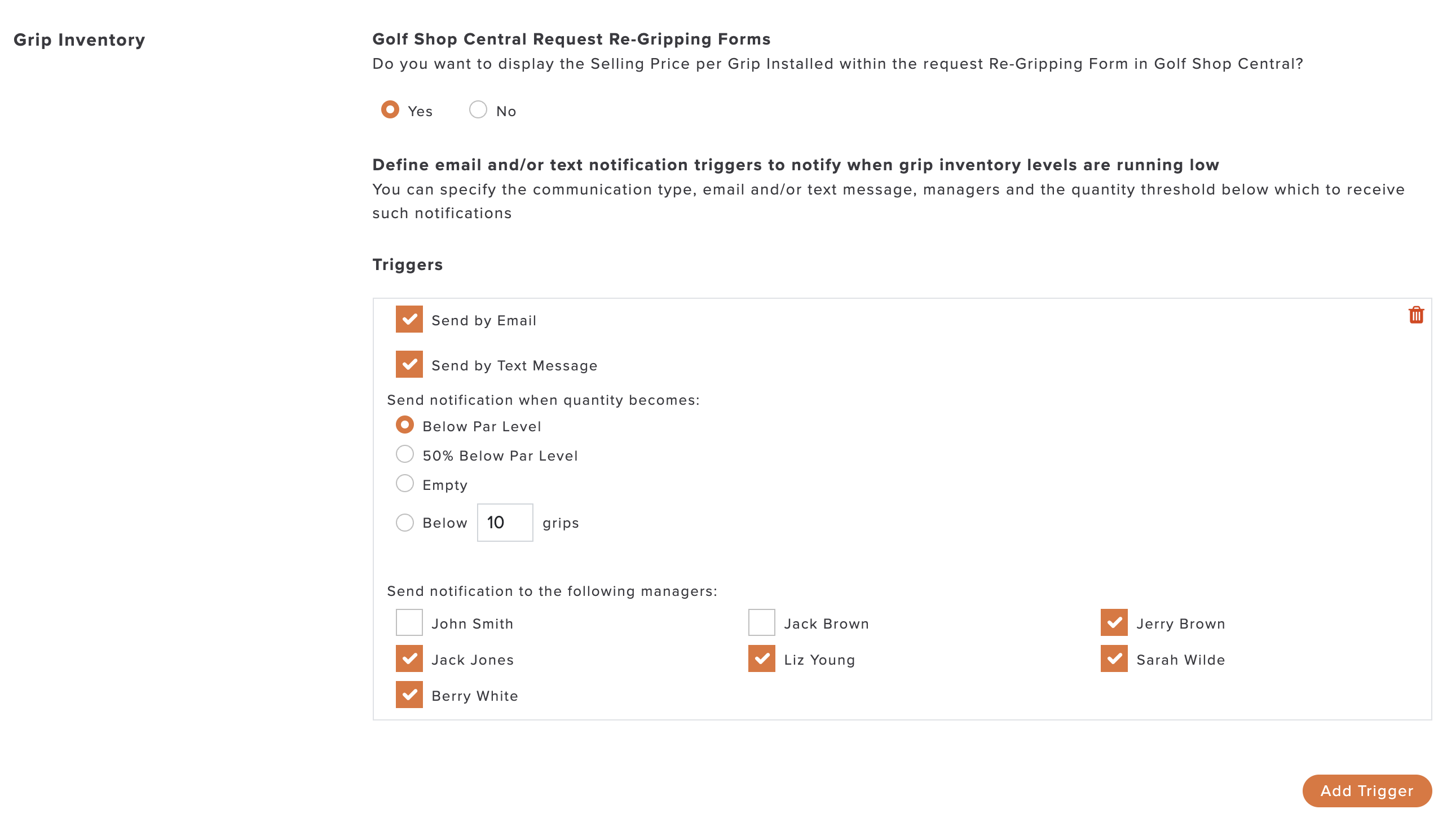This screenshot has height=840, width=1447.
Task: Uncheck Jack Jones manager checkbox
Action: (409, 658)
